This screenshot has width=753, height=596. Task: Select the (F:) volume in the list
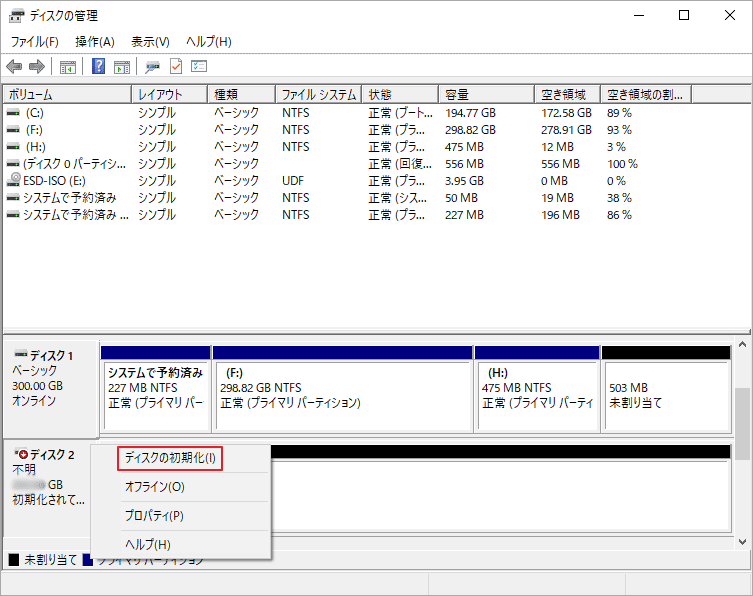click(34, 130)
